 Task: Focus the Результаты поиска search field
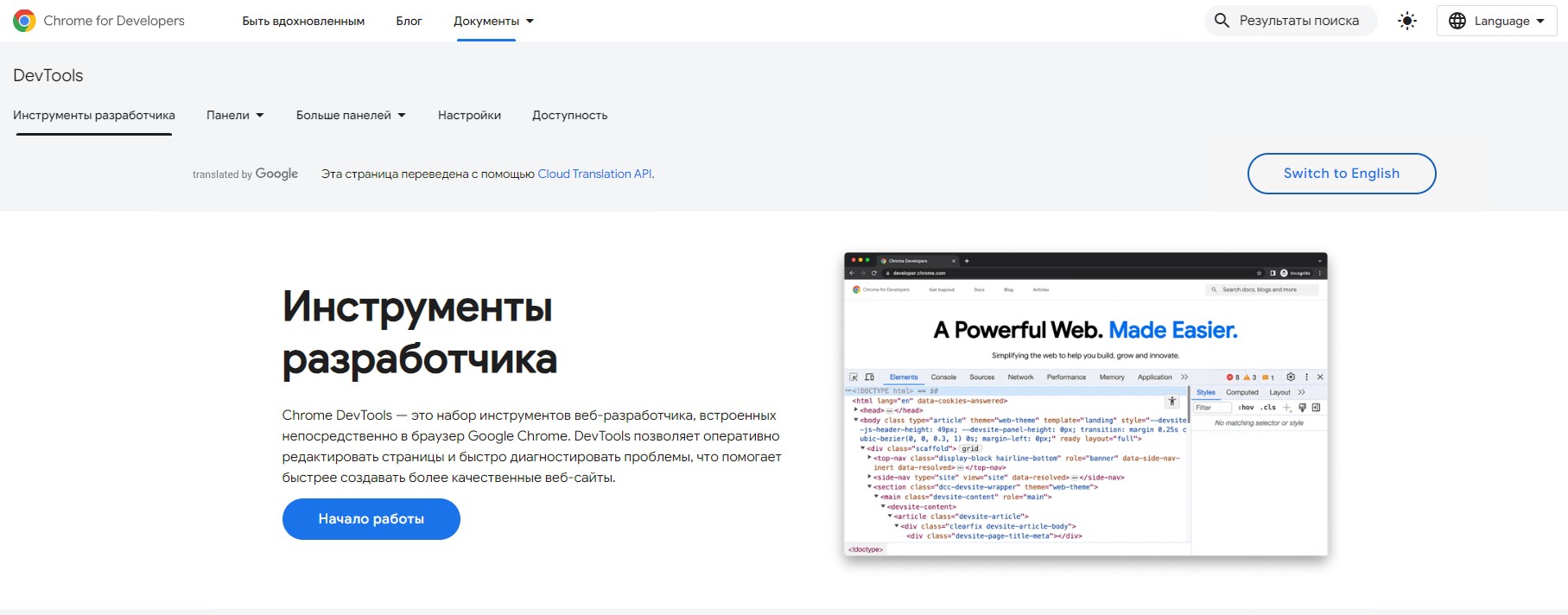pyautogui.click(x=1291, y=21)
